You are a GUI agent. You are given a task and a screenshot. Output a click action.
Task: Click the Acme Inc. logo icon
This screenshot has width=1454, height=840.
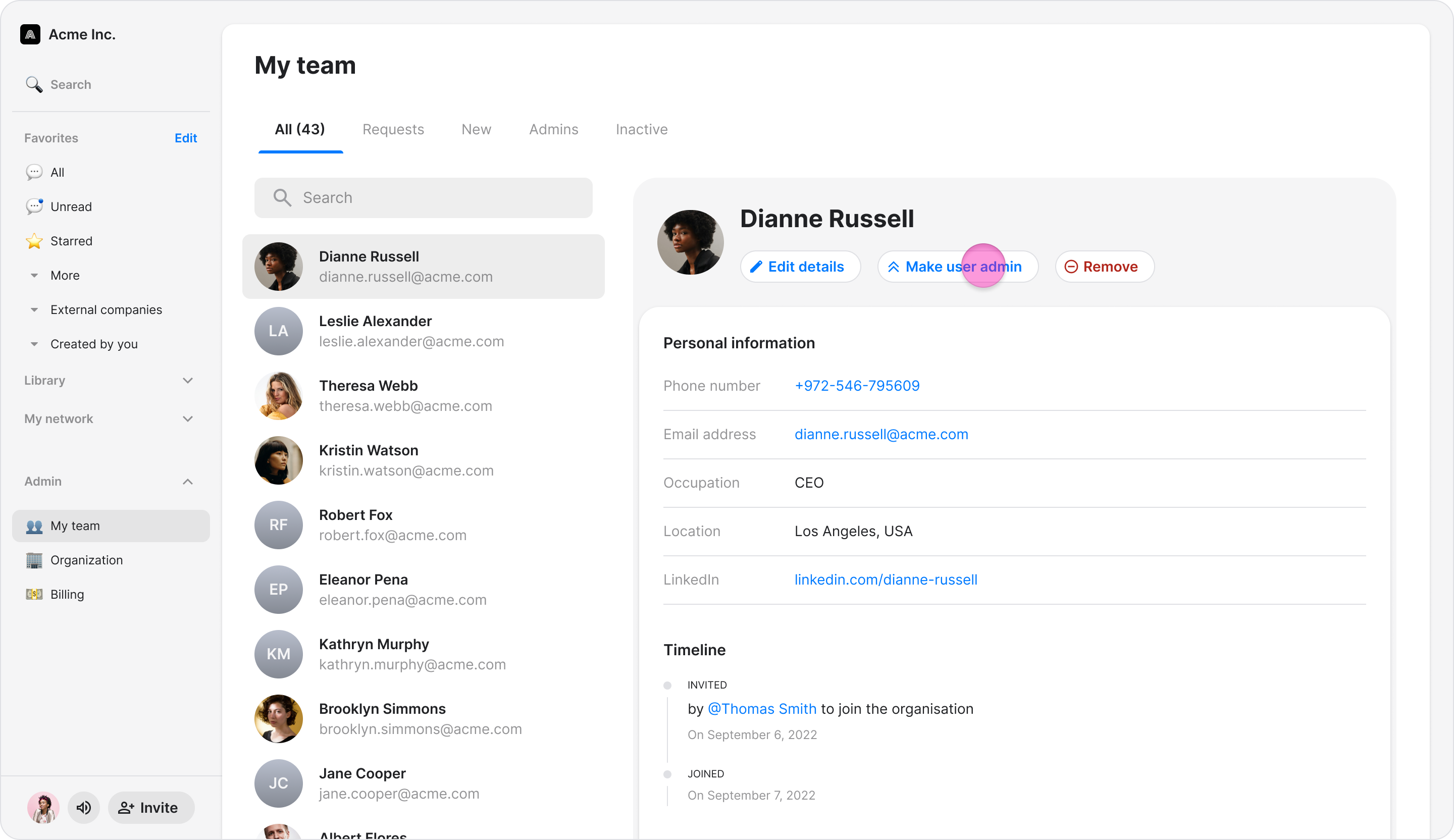pyautogui.click(x=30, y=35)
